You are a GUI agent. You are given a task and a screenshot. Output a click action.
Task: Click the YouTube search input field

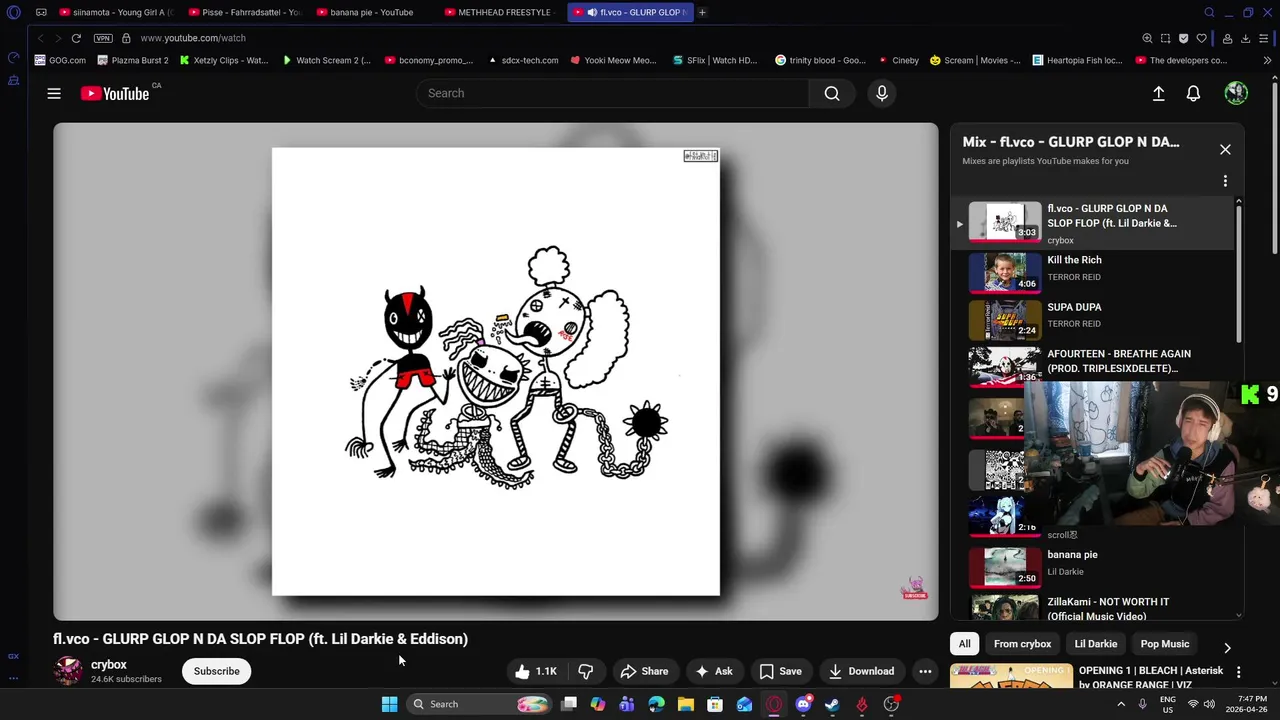pos(612,93)
